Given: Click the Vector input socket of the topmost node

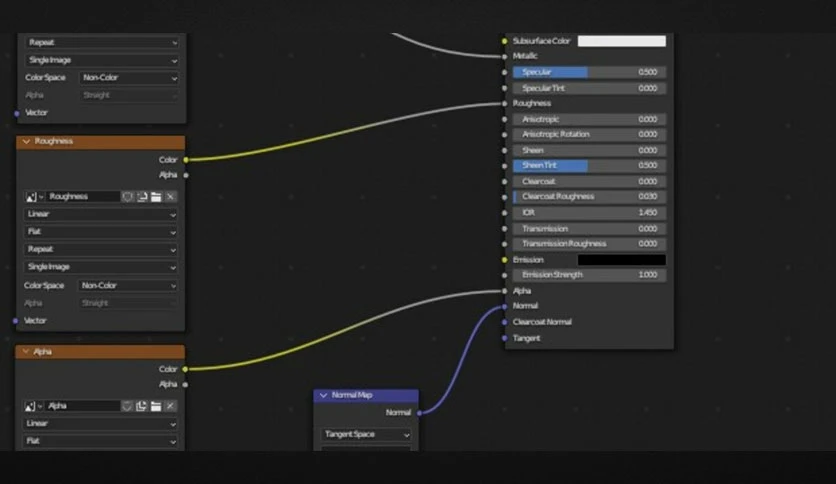Looking at the screenshot, I should (x=17, y=113).
